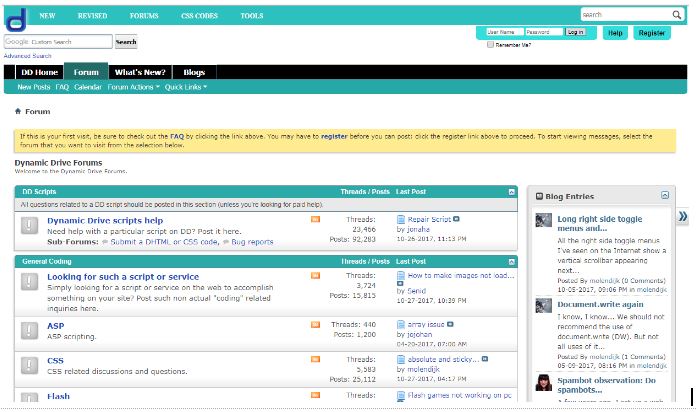The width and height of the screenshot is (696, 412).
Task: Open the TOOLS top menu item
Action: point(252,16)
